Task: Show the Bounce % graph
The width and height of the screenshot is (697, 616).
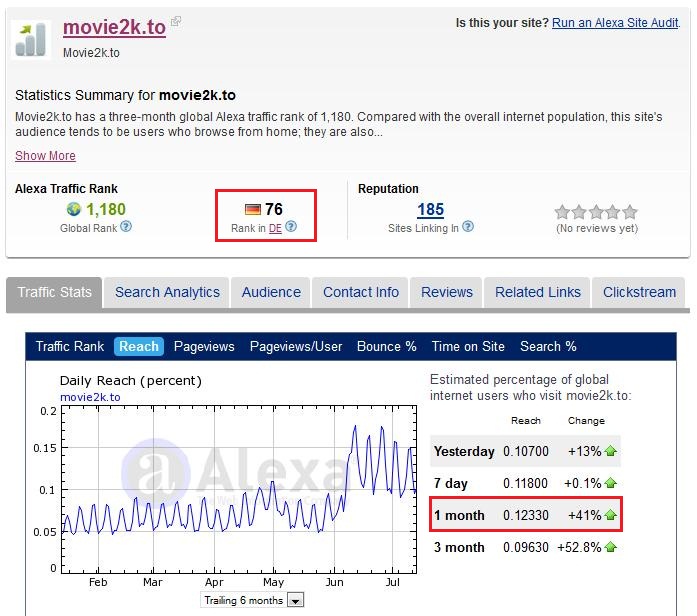Action: point(387,346)
